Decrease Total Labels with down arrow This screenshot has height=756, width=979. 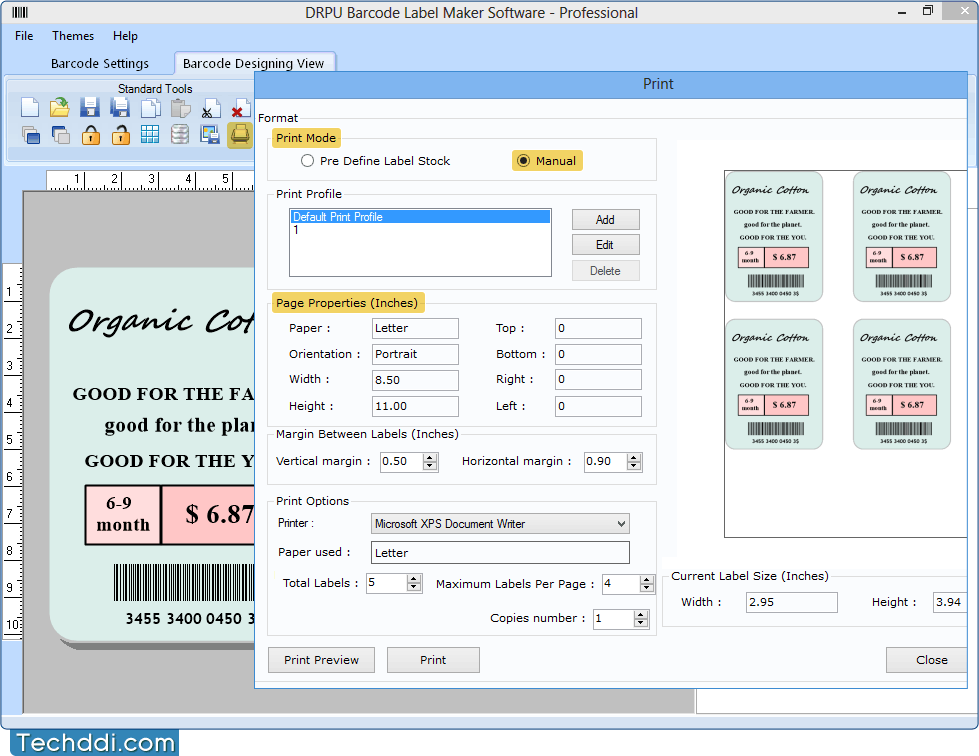pos(413,587)
